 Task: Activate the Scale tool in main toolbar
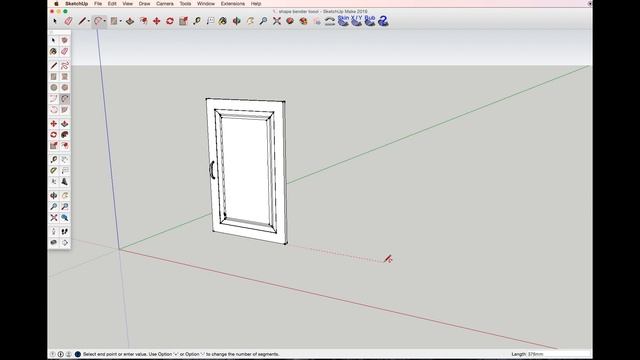tap(183, 21)
